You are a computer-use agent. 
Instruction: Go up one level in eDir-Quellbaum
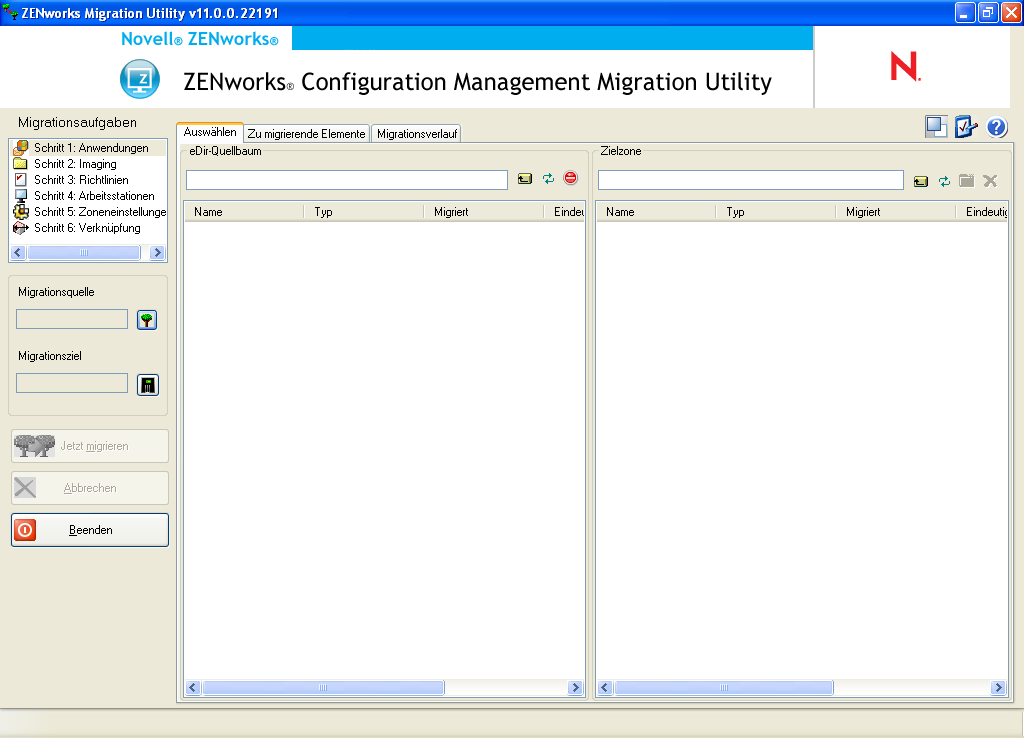coord(525,180)
